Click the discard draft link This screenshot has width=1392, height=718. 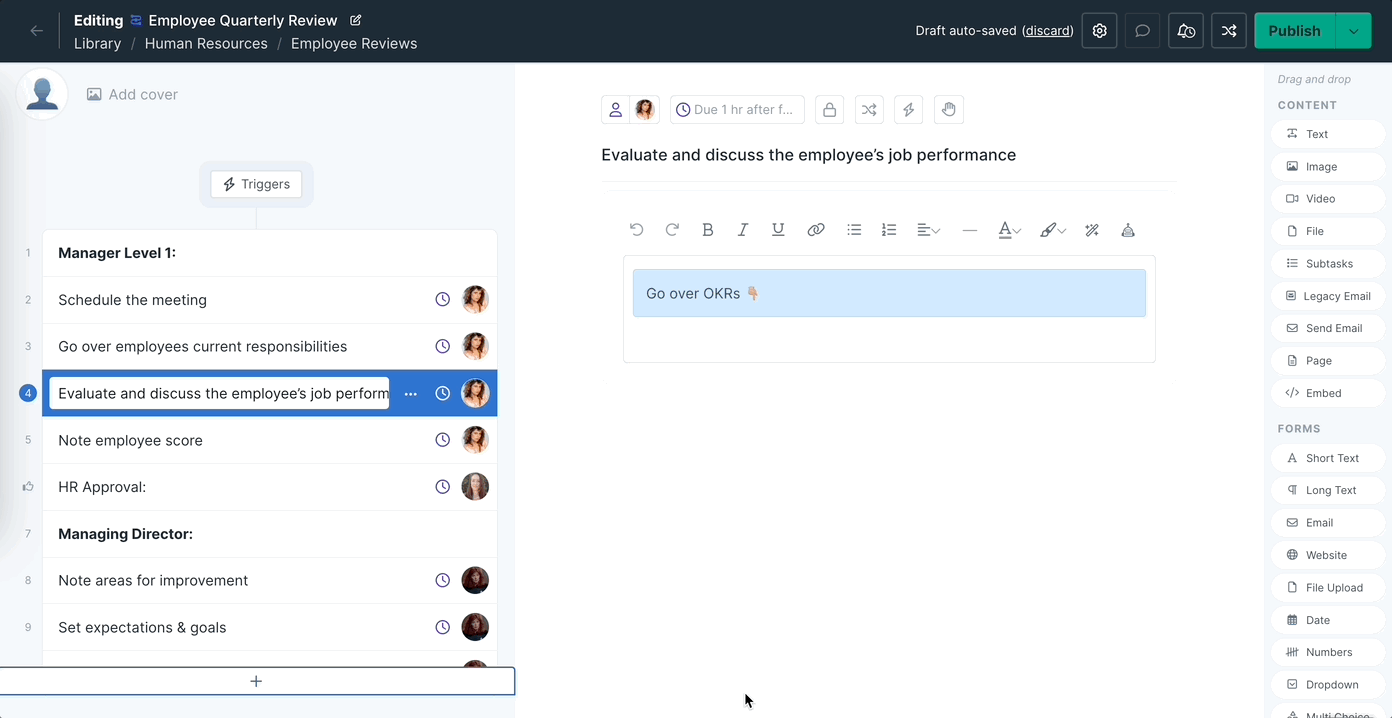[1048, 31]
